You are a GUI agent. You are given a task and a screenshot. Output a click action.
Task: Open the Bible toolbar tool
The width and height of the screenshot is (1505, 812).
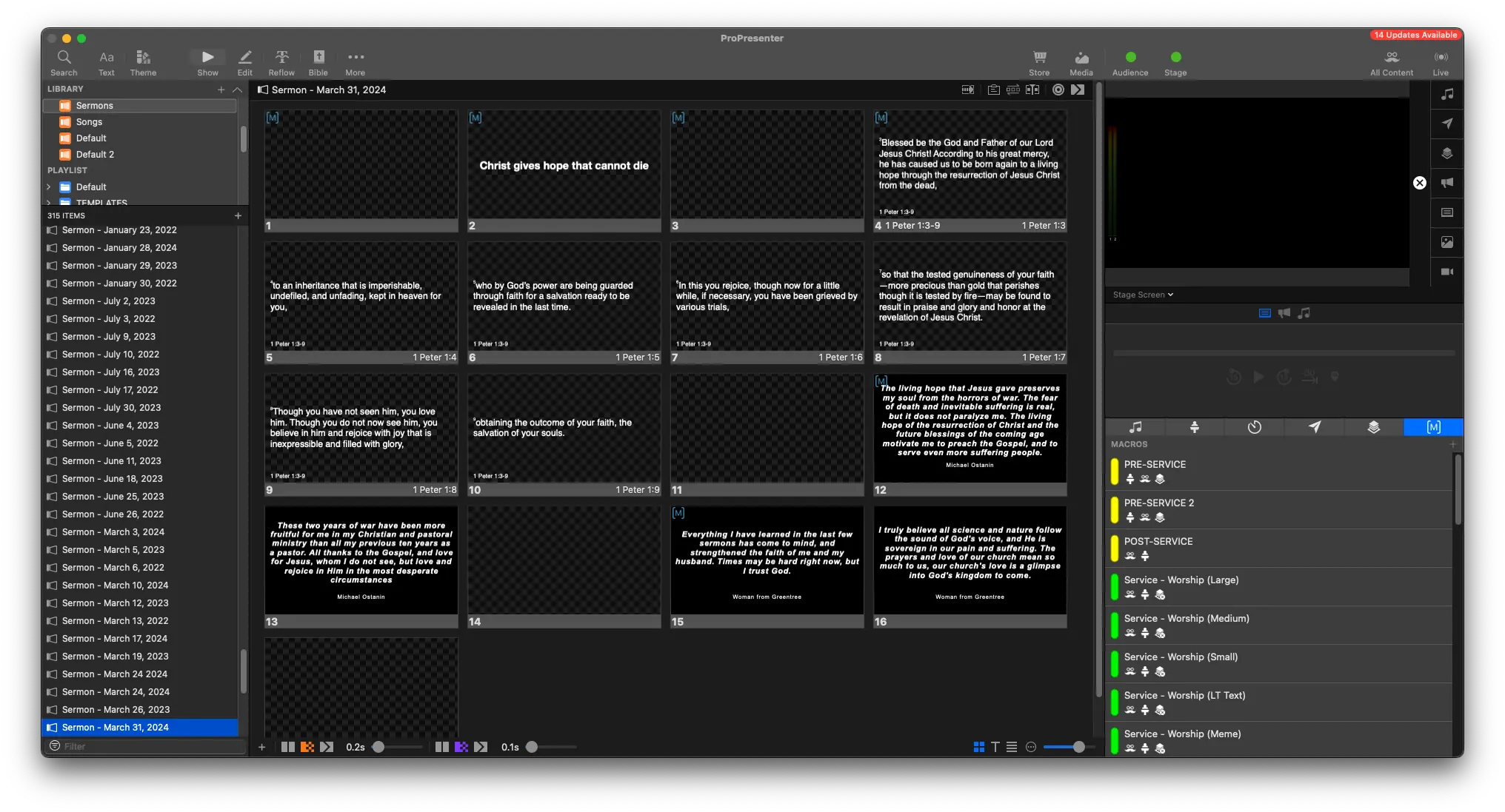pyautogui.click(x=318, y=61)
